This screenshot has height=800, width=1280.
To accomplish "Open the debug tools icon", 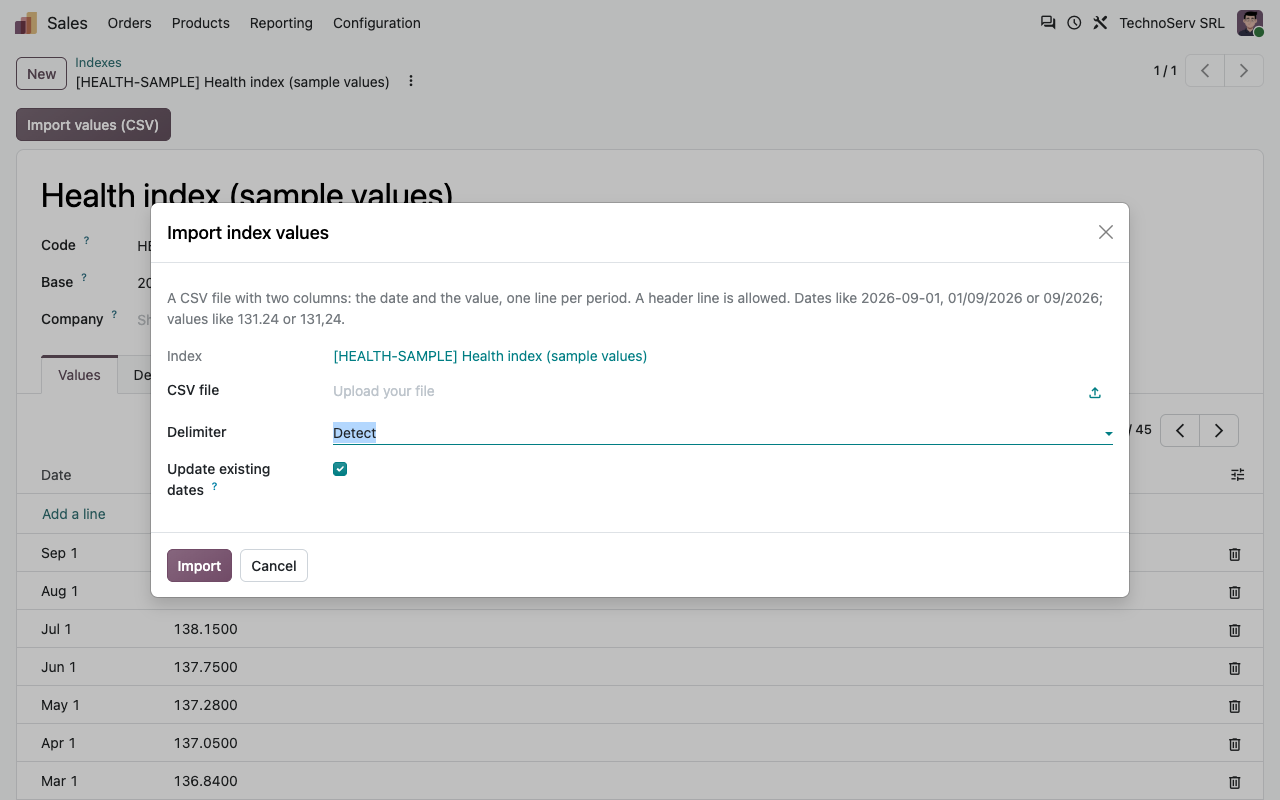I will pyautogui.click(x=1100, y=22).
